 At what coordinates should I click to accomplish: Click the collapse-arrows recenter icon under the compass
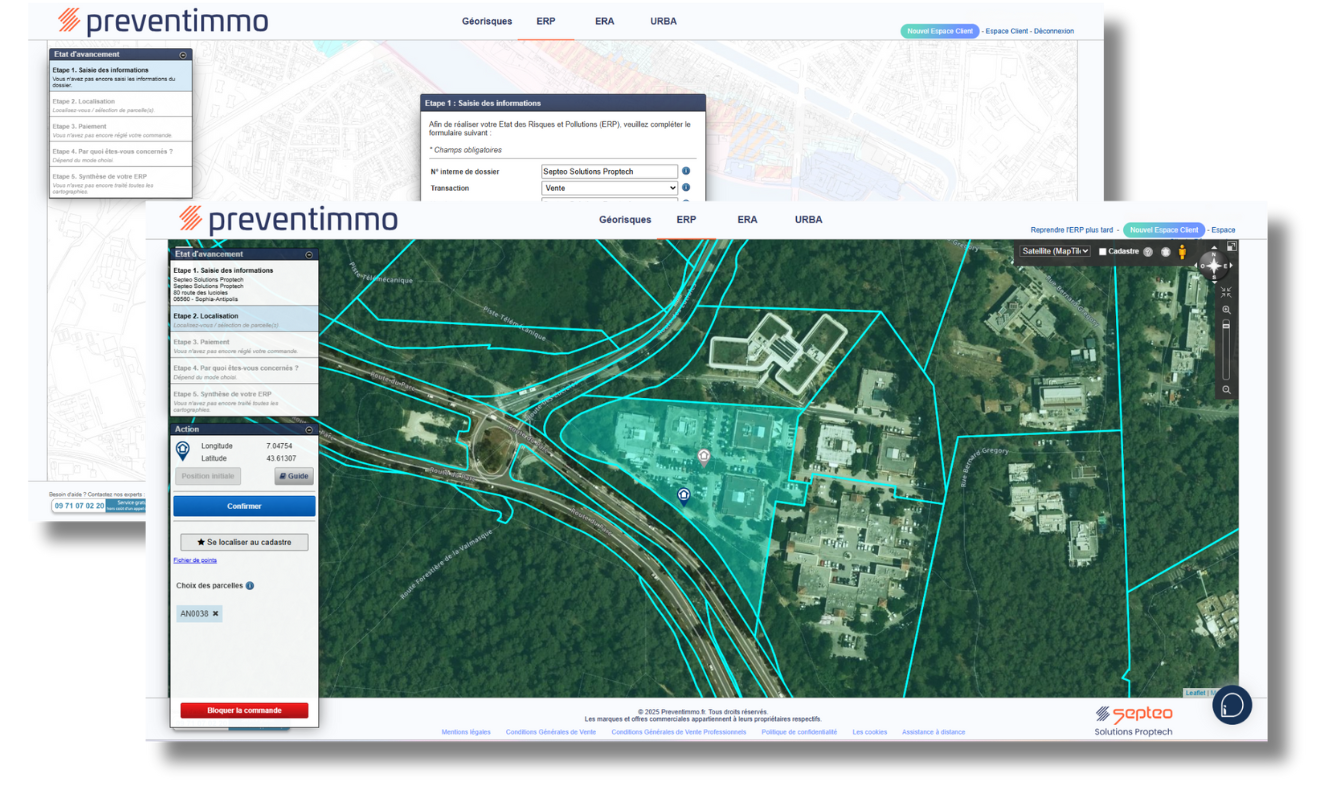pyautogui.click(x=1226, y=293)
